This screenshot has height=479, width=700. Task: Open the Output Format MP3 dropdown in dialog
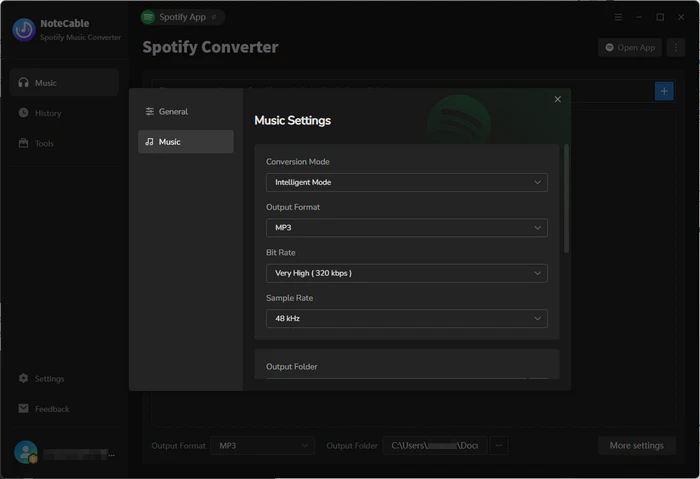407,228
